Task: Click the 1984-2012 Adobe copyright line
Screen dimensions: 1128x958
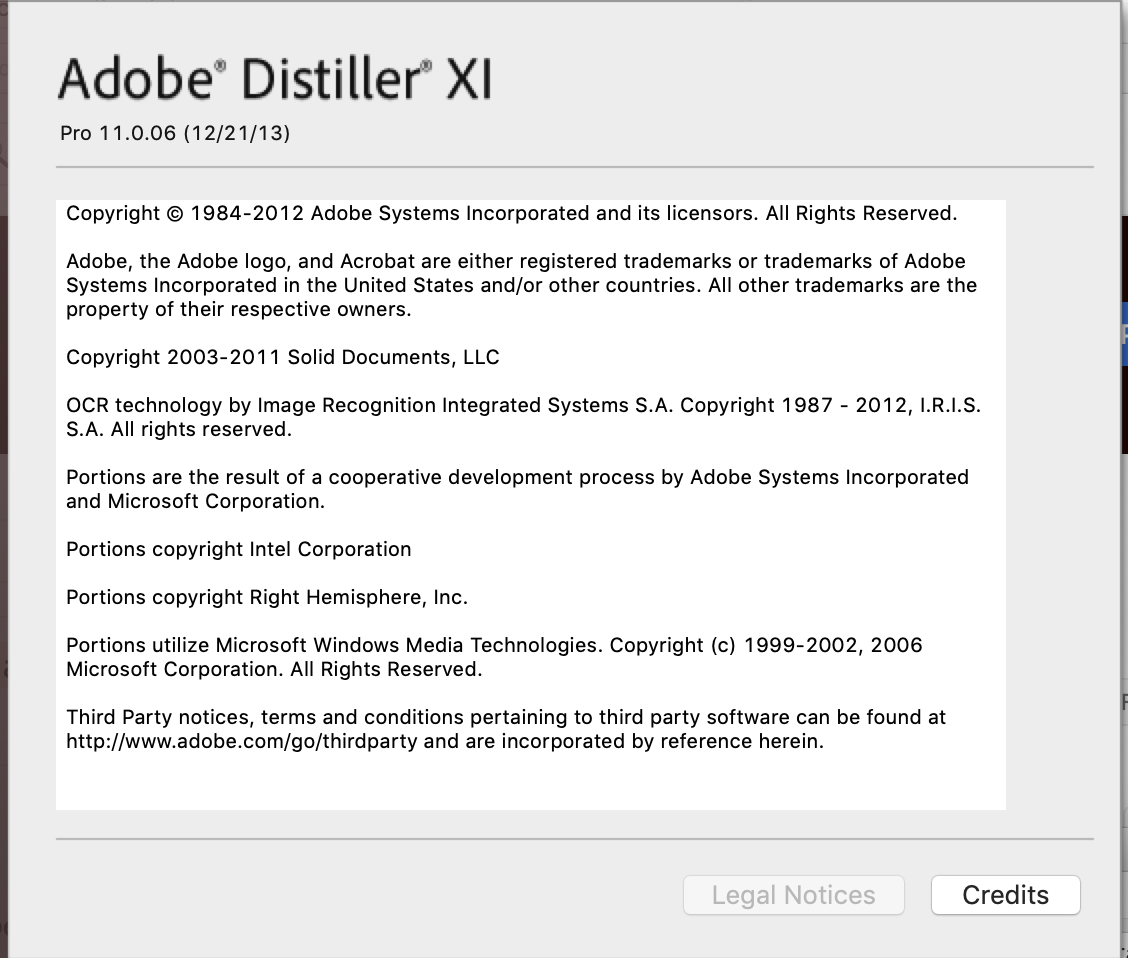Action: (511, 213)
